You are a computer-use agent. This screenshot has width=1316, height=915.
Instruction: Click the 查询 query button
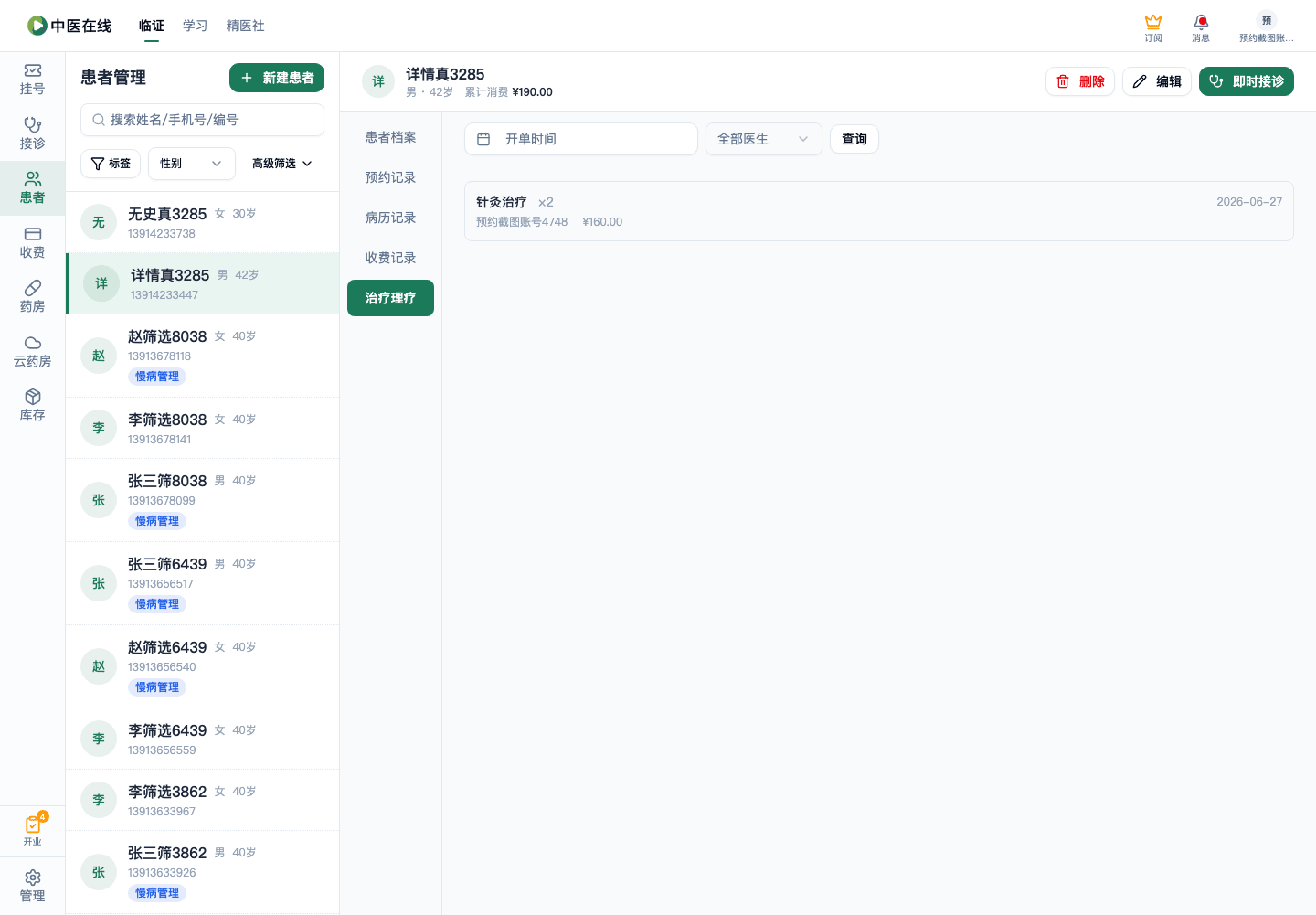854,139
